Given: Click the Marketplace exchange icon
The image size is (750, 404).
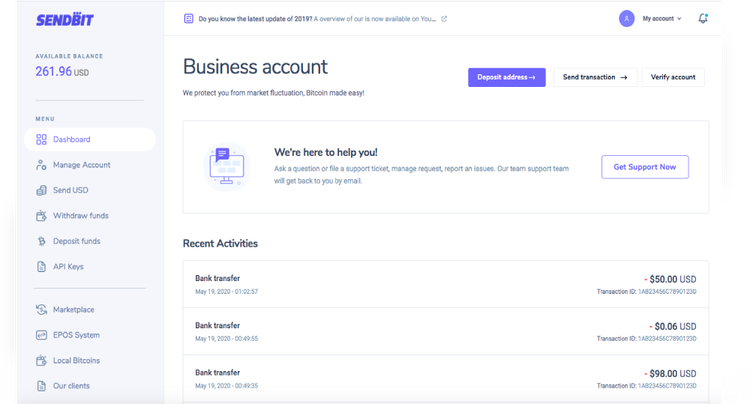Looking at the screenshot, I should [41, 309].
